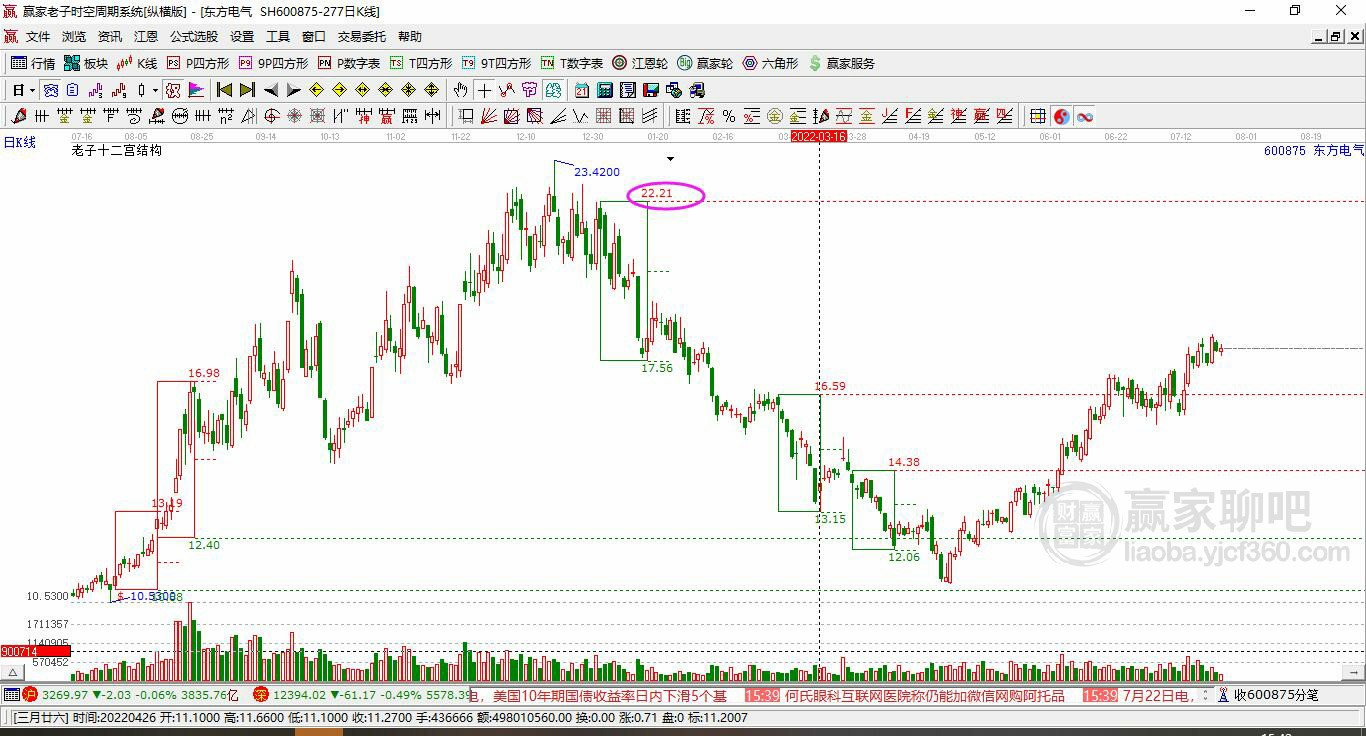Select the 2022-03-16 date marker
This screenshot has width=1366, height=736.
click(819, 135)
